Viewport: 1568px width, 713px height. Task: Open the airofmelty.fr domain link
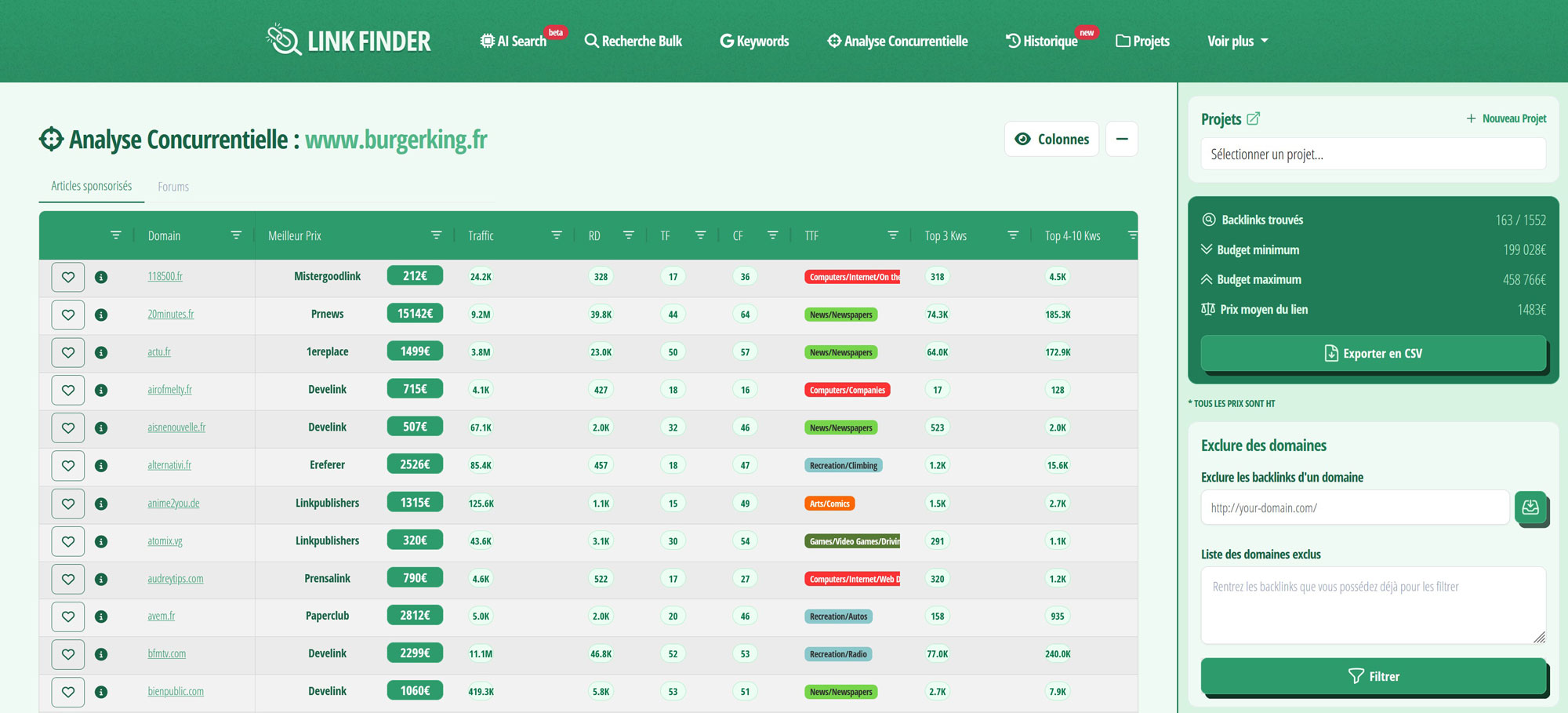169,390
